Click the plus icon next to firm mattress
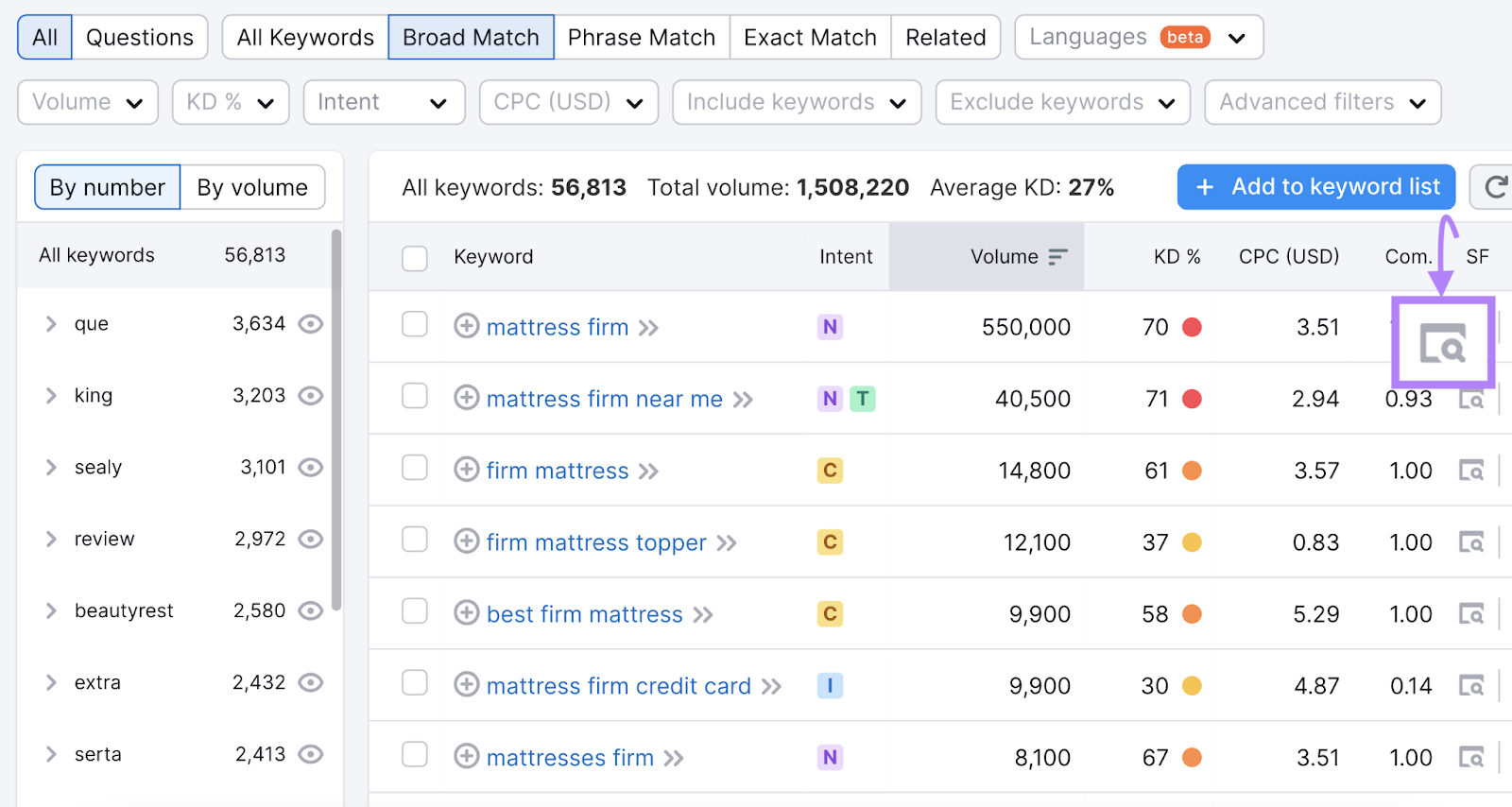 tap(467, 470)
